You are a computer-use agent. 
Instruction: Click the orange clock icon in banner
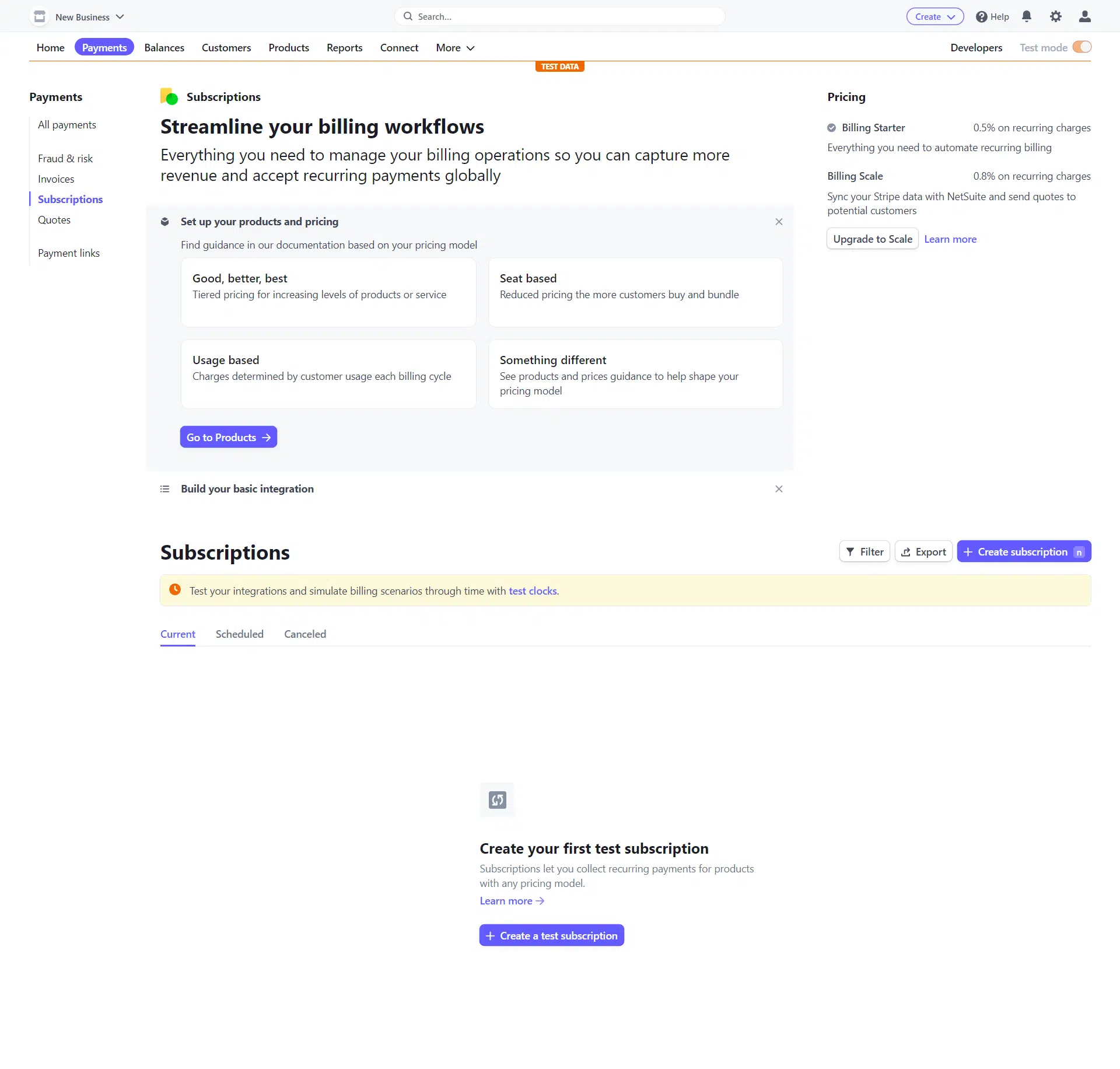pos(175,590)
